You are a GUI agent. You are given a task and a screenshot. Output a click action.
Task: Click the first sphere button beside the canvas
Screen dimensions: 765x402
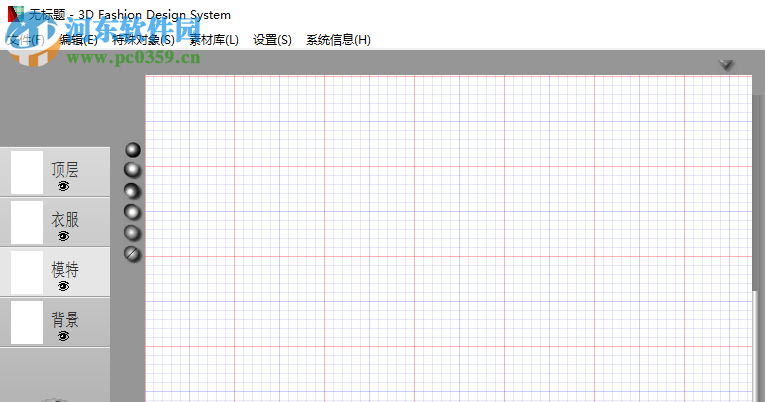[x=133, y=150]
